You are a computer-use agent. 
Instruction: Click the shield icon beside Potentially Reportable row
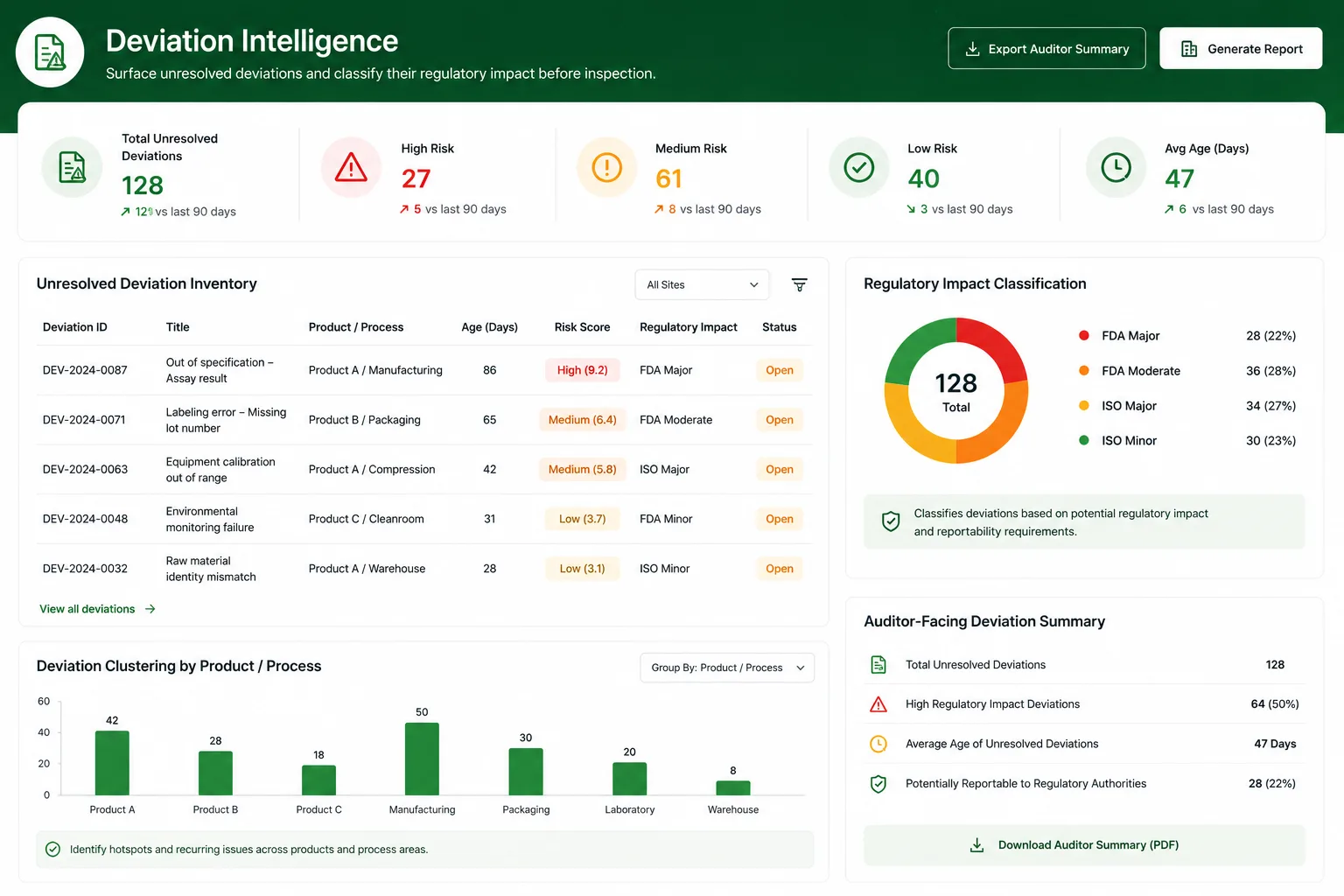tap(878, 784)
